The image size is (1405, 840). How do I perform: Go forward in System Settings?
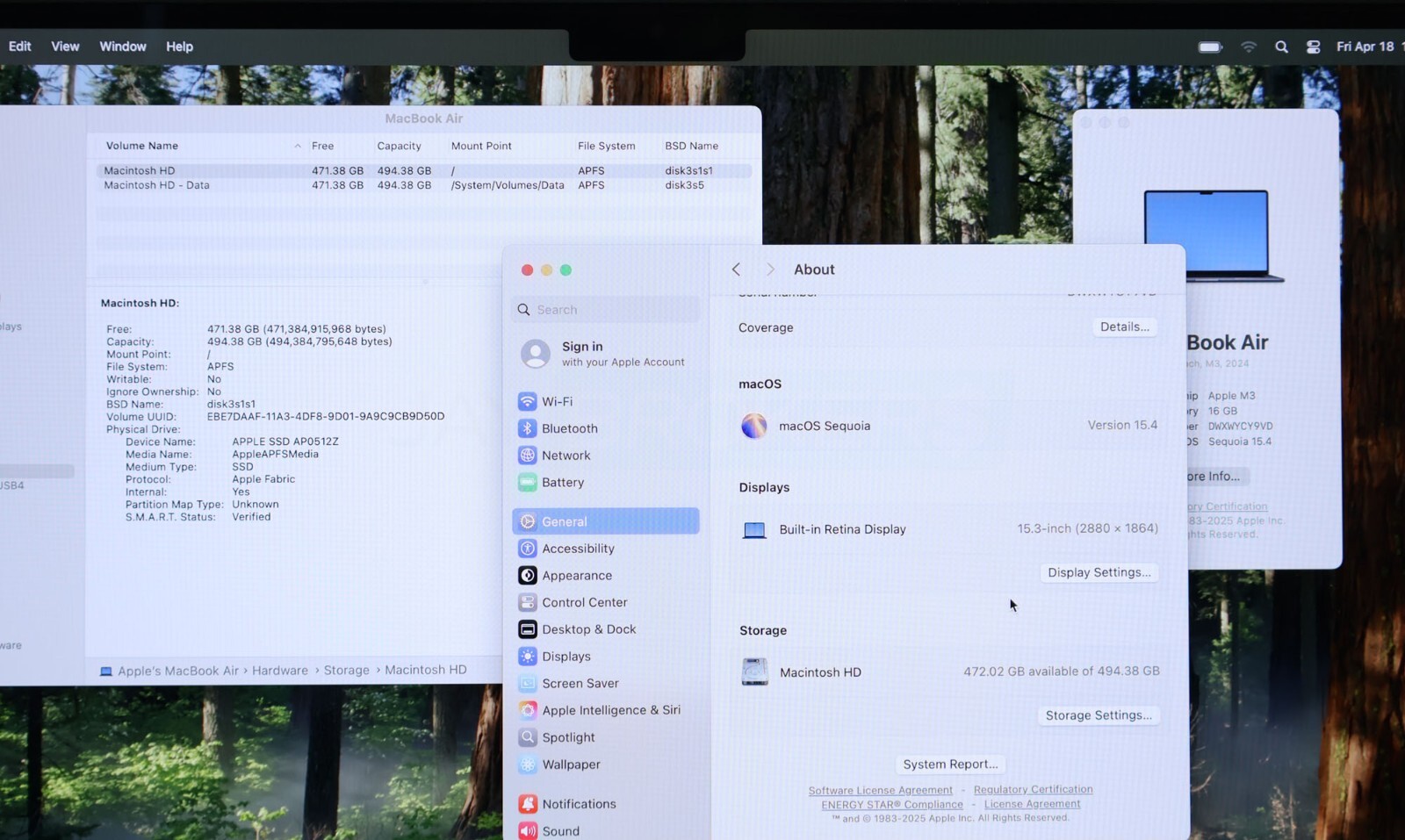770,269
